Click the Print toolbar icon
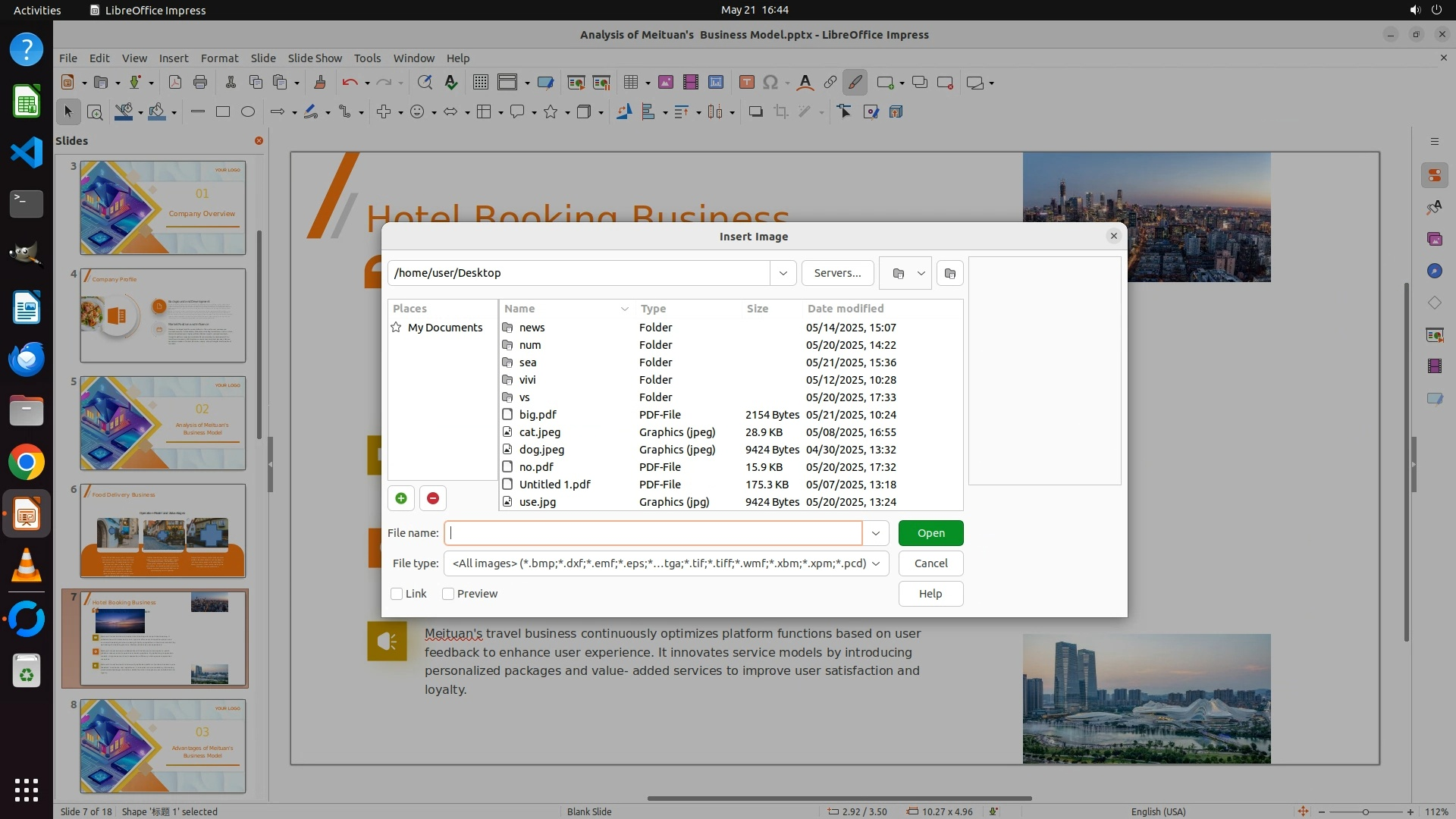Viewport: 1456px width, 819px height. point(200,83)
